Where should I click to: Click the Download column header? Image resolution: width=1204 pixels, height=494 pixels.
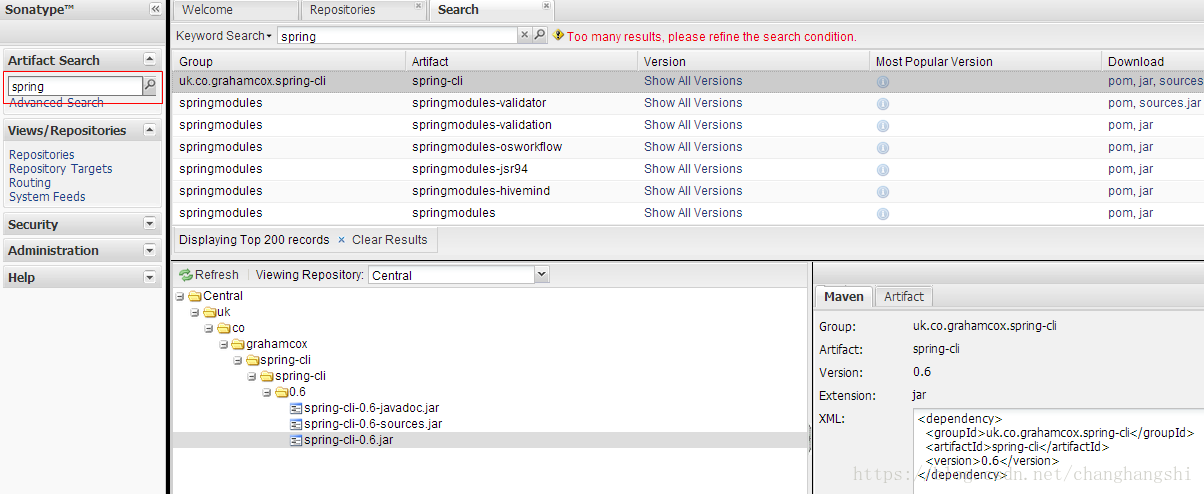point(1153,61)
